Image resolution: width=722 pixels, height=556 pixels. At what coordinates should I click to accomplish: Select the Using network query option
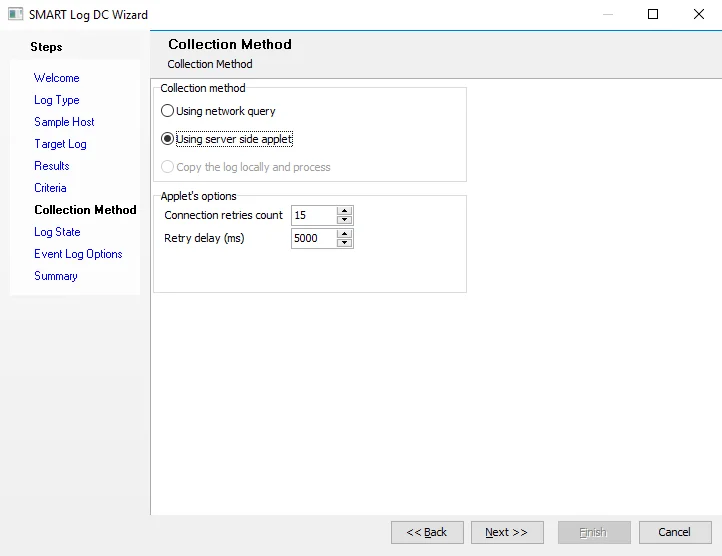(x=218, y=111)
